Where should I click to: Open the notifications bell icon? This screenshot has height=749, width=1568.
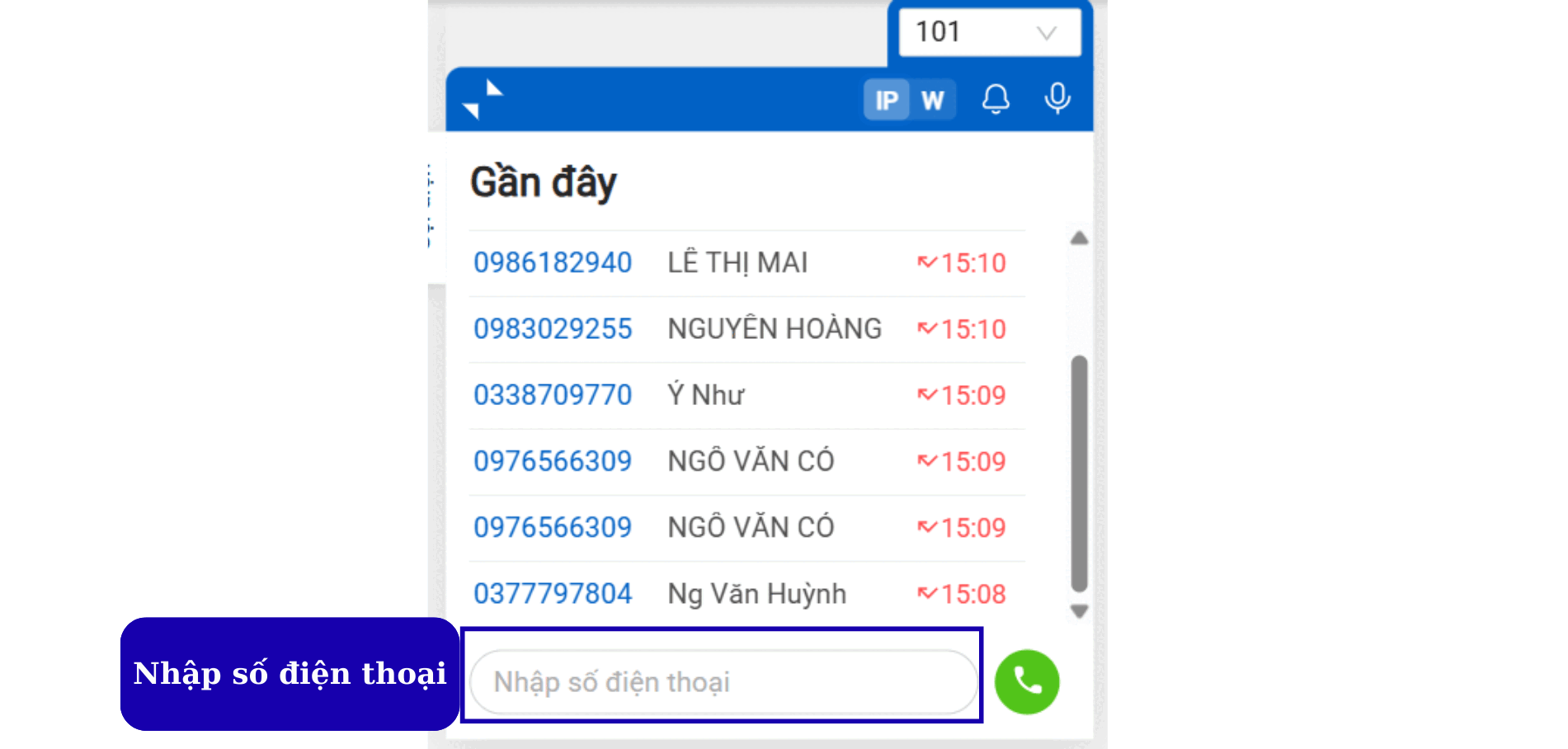point(996,99)
